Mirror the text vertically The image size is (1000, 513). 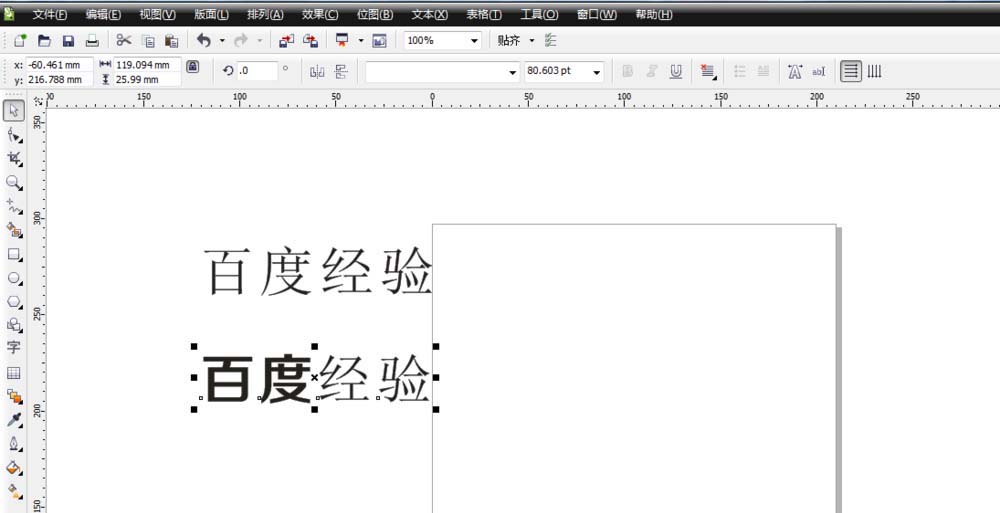341,71
